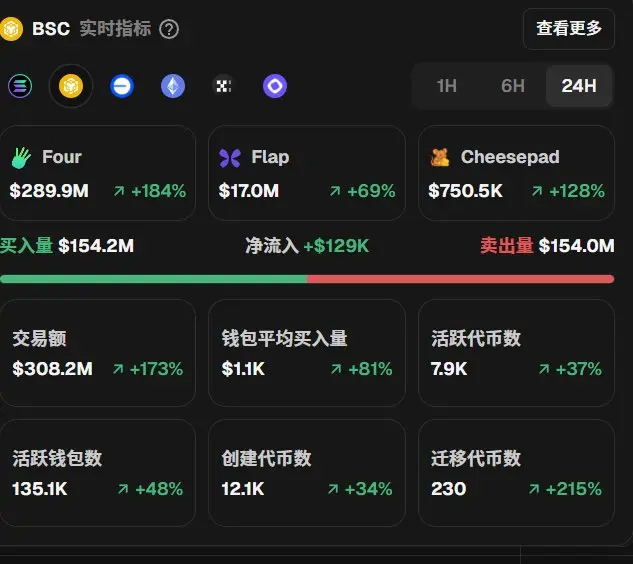Image resolution: width=633 pixels, height=564 pixels.
Task: Click the $289.9M Four volume value
Action: [49, 191]
